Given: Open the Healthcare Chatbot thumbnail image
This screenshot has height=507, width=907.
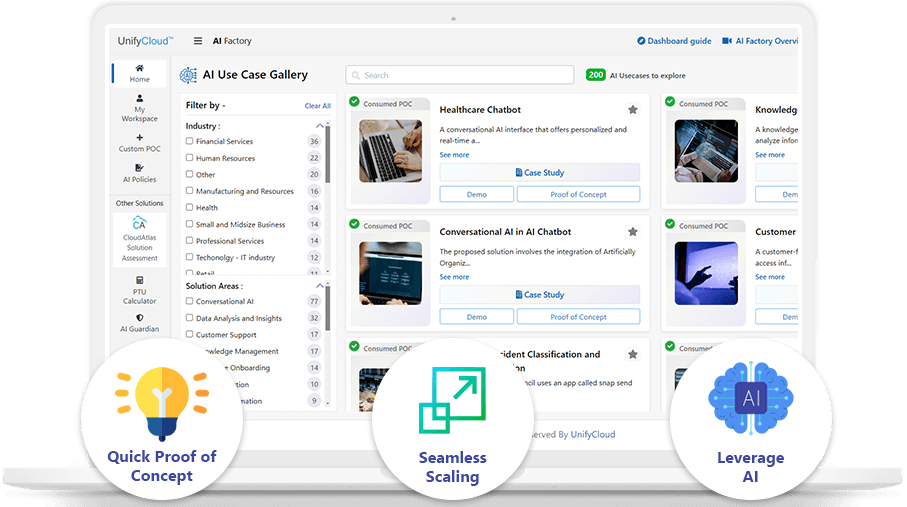Looking at the screenshot, I should tap(390, 151).
